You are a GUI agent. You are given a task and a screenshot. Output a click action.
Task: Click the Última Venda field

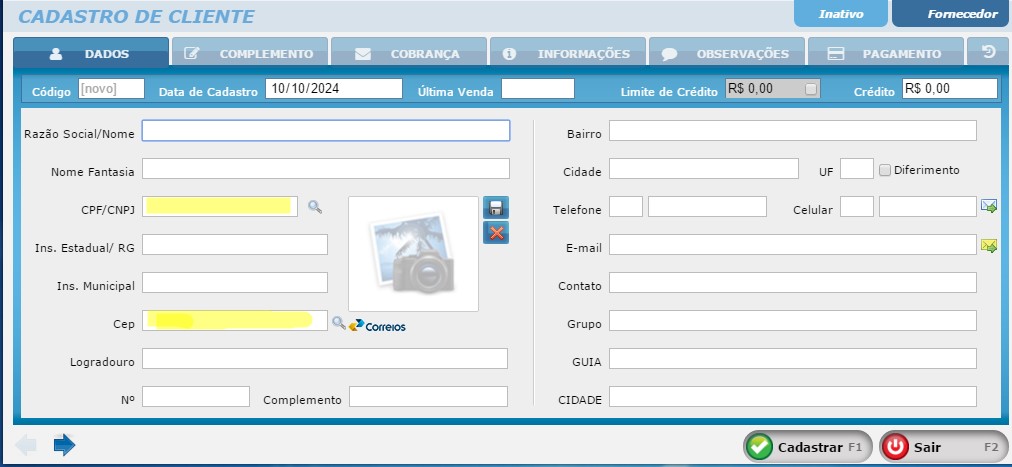tap(538, 88)
